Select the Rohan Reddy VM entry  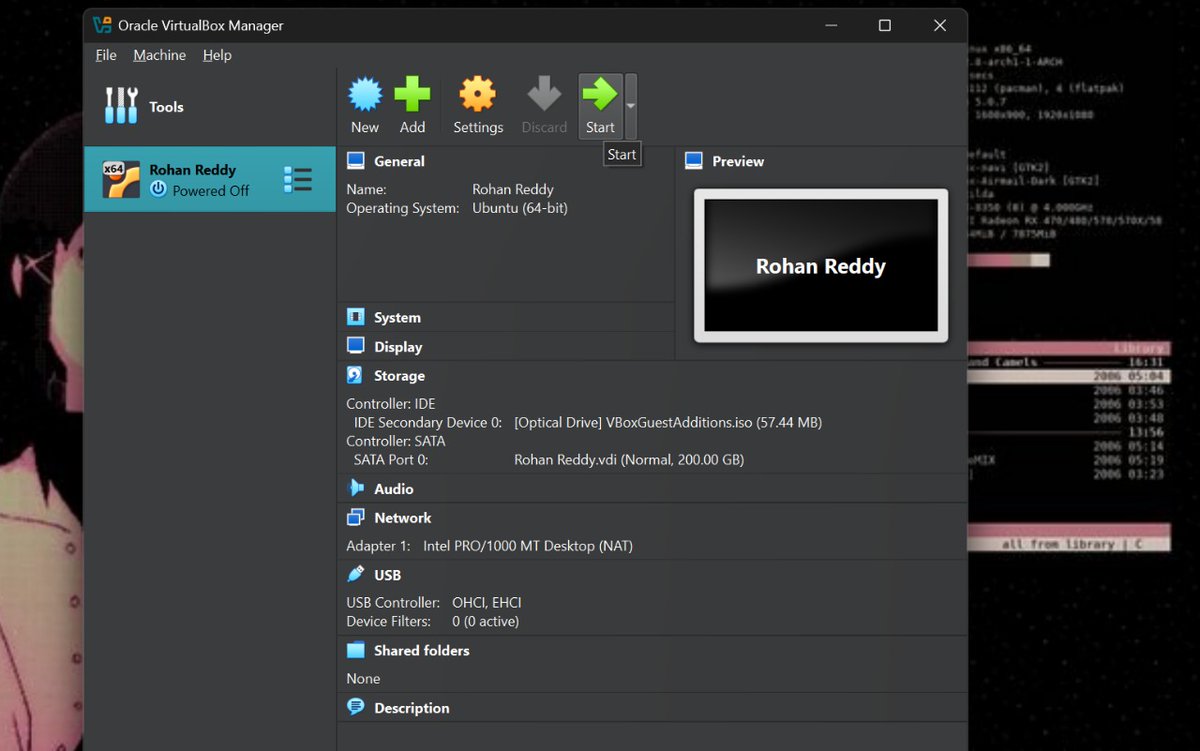[210, 179]
